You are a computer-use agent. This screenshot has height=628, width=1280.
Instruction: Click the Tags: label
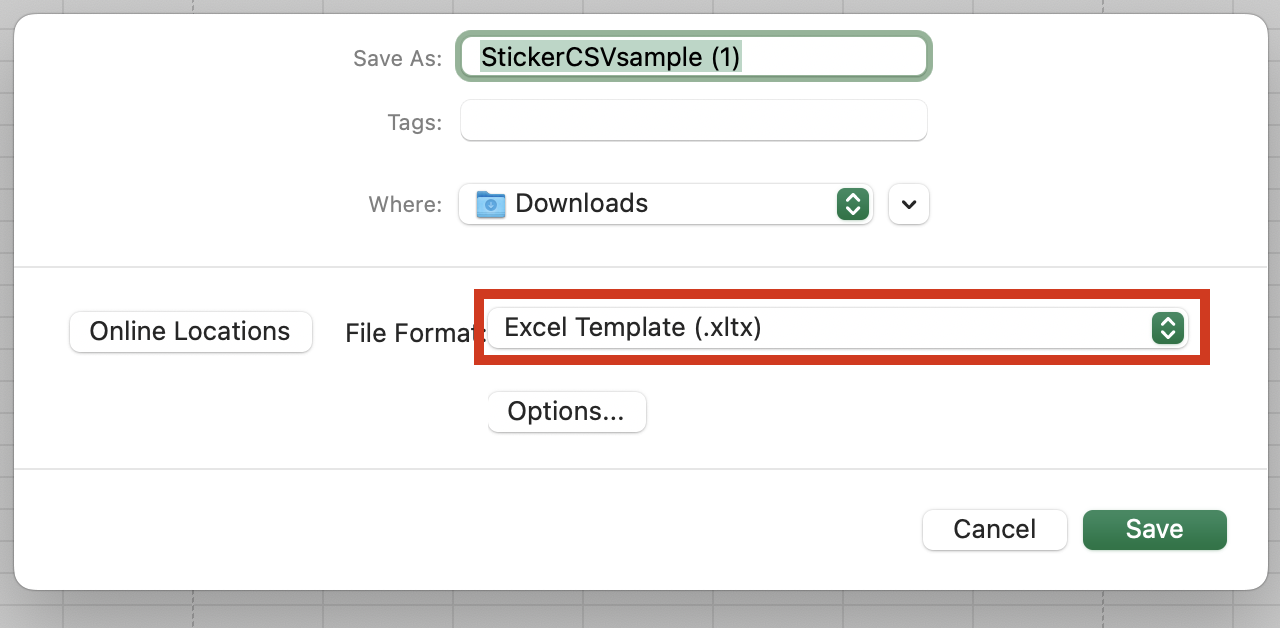tap(414, 122)
